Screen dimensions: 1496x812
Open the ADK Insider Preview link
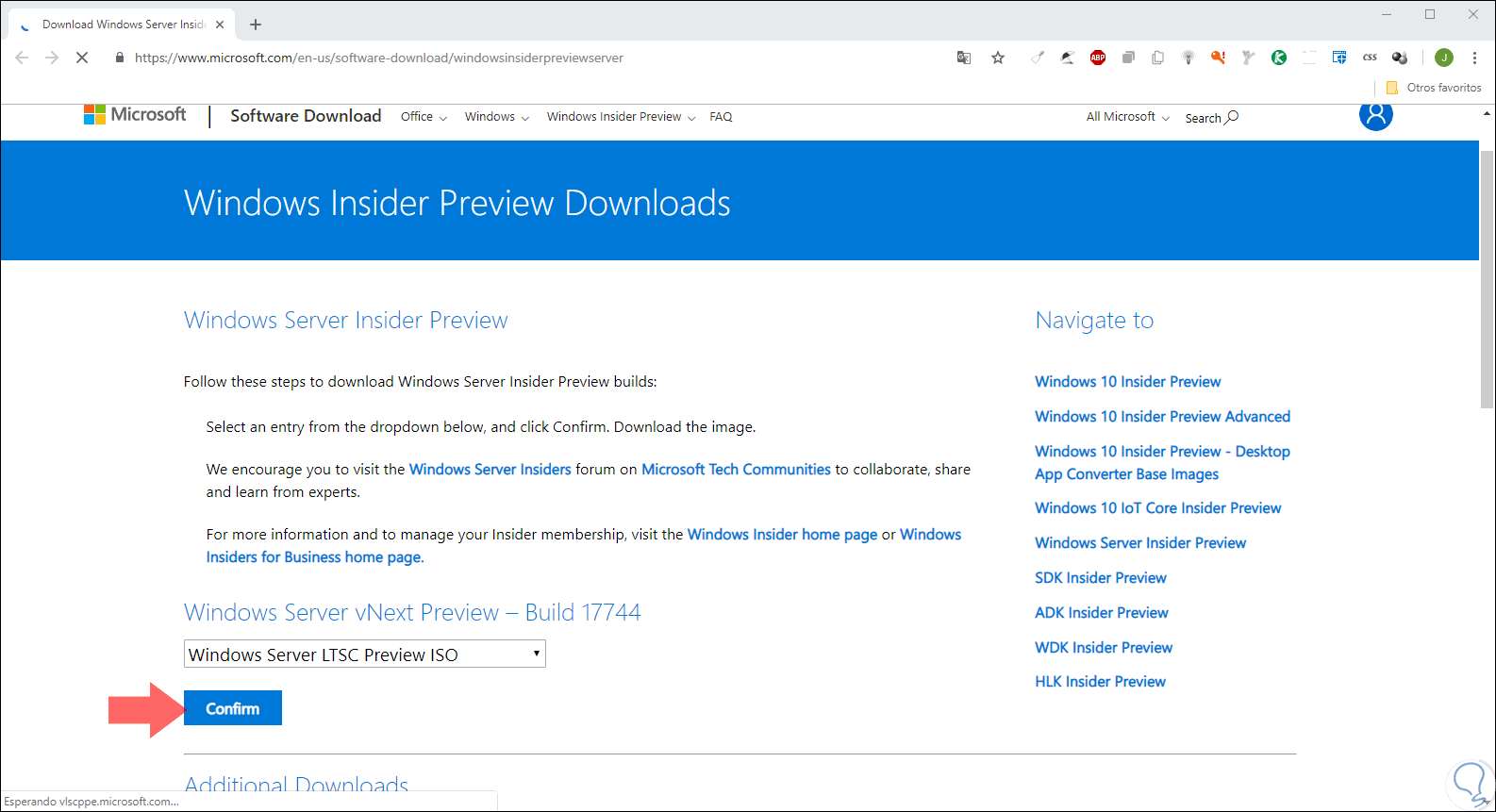[x=1102, y=613]
